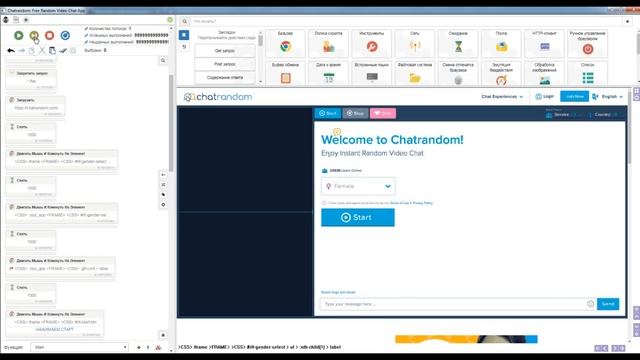Open the Network antenna action category
640x360 pixels.
pyautogui.click(x=415, y=43)
